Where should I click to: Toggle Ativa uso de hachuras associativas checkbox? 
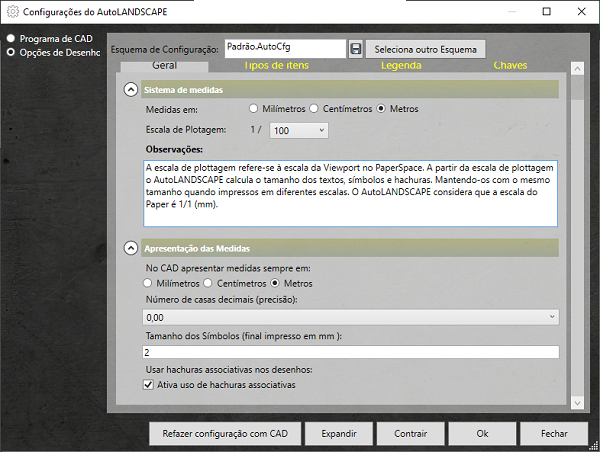pyautogui.click(x=149, y=384)
